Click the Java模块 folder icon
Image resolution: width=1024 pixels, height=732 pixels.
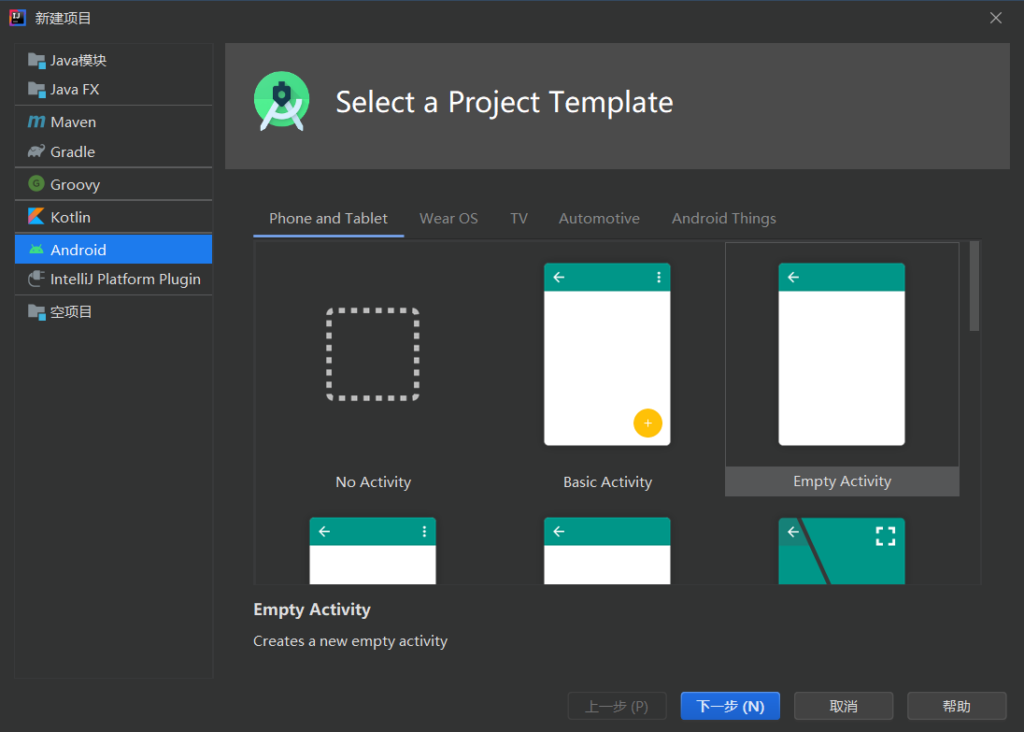(x=37, y=61)
